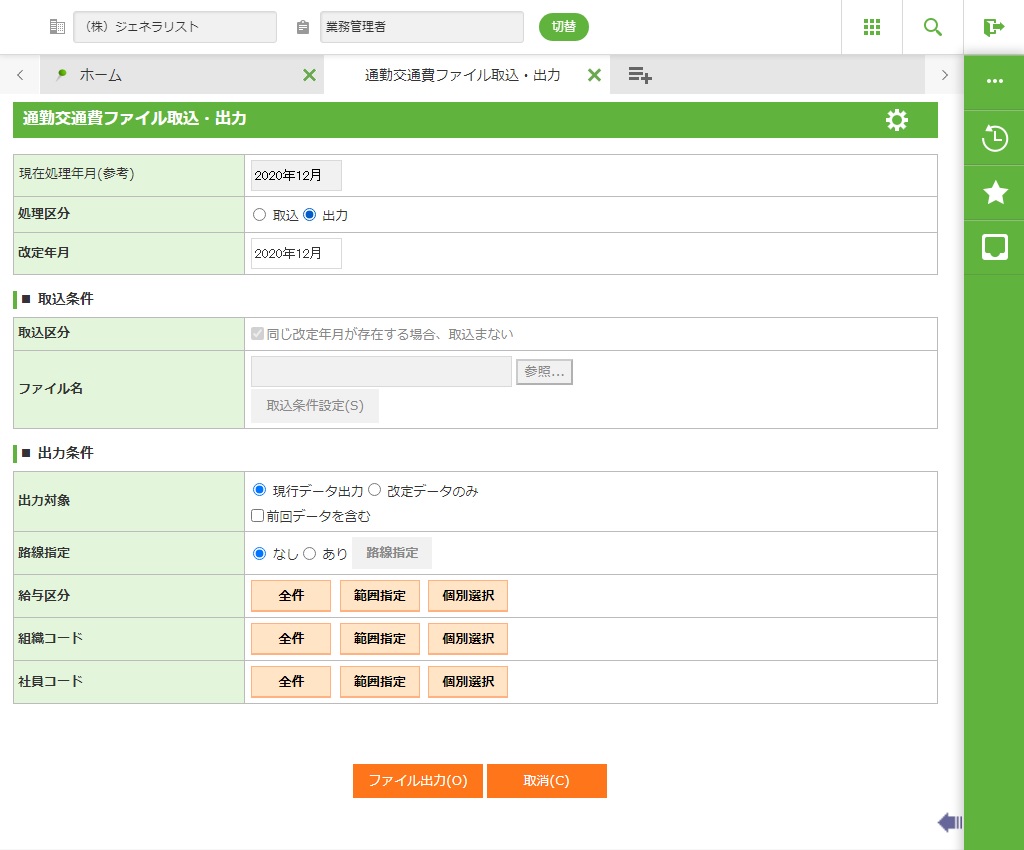Screen dimensions: 1024x850
Task: Open favorites star icon in sidebar
Action: coord(994,193)
